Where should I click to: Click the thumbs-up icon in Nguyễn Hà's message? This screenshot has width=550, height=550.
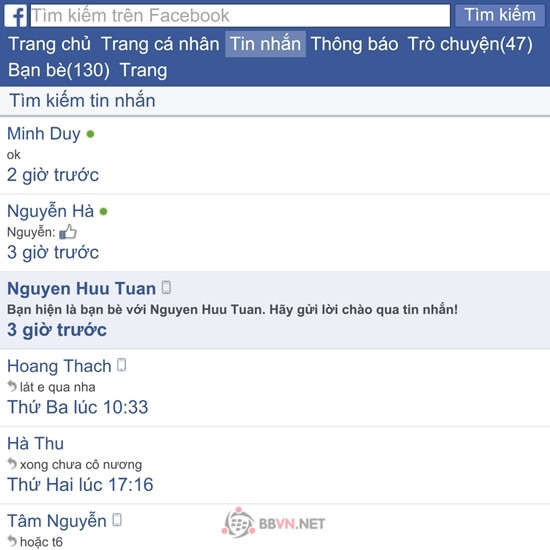[x=68, y=232]
